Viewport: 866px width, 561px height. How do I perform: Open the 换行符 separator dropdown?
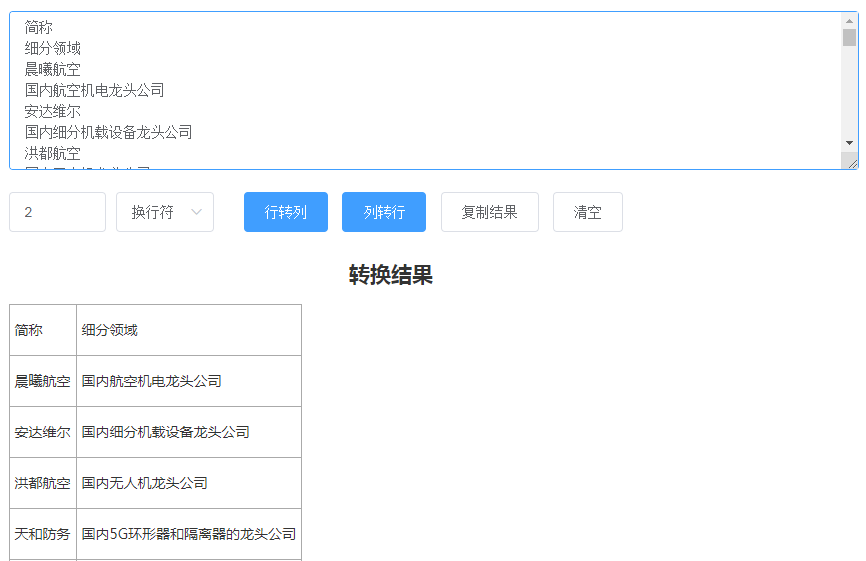coord(164,212)
